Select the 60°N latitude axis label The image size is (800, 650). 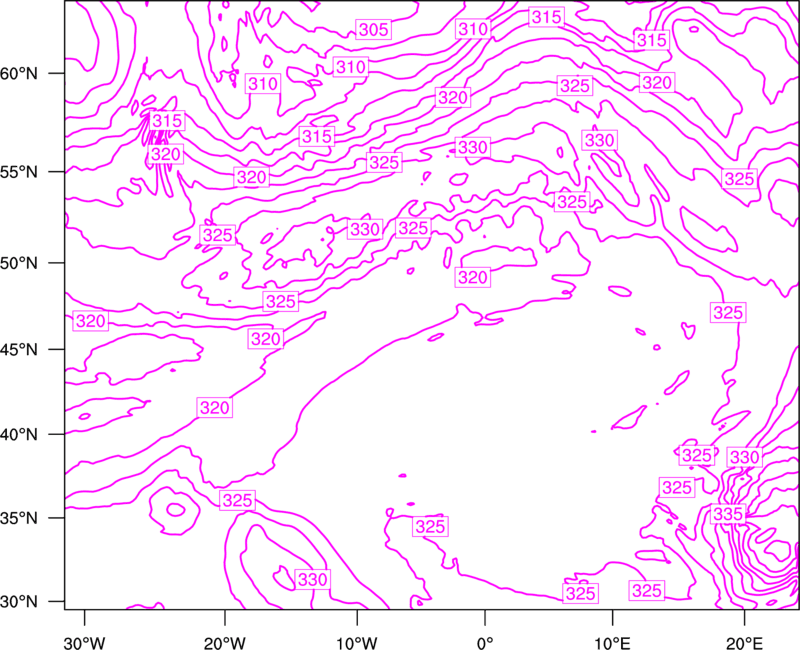click(19, 74)
